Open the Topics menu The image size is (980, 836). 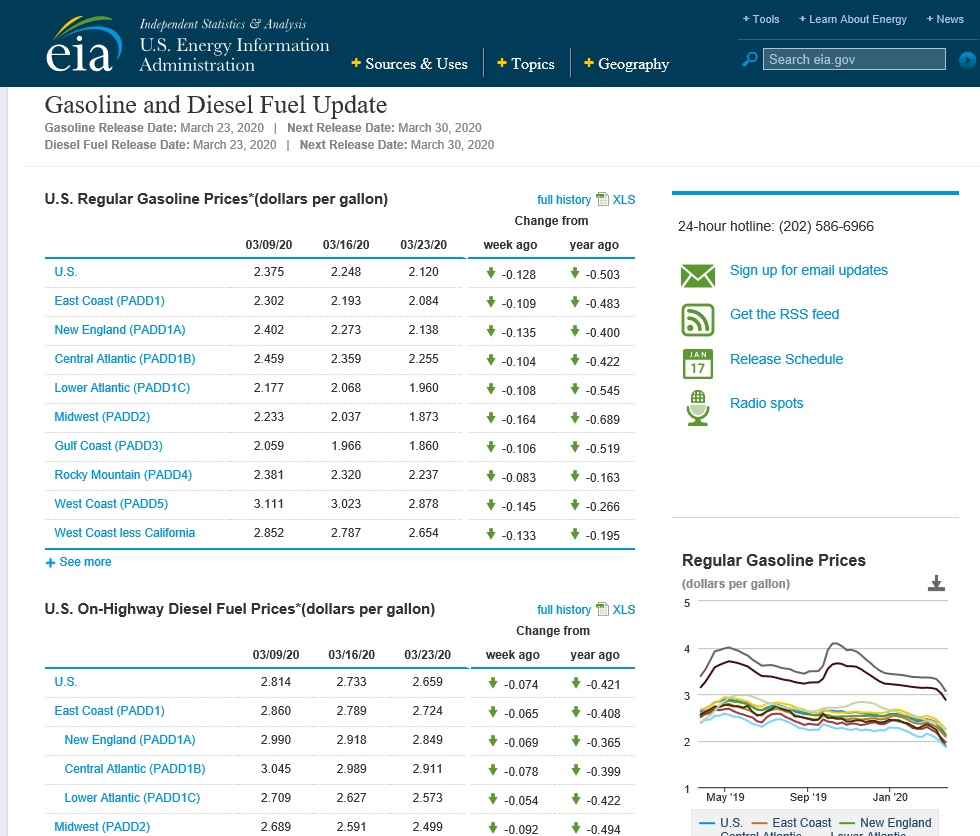pos(526,64)
